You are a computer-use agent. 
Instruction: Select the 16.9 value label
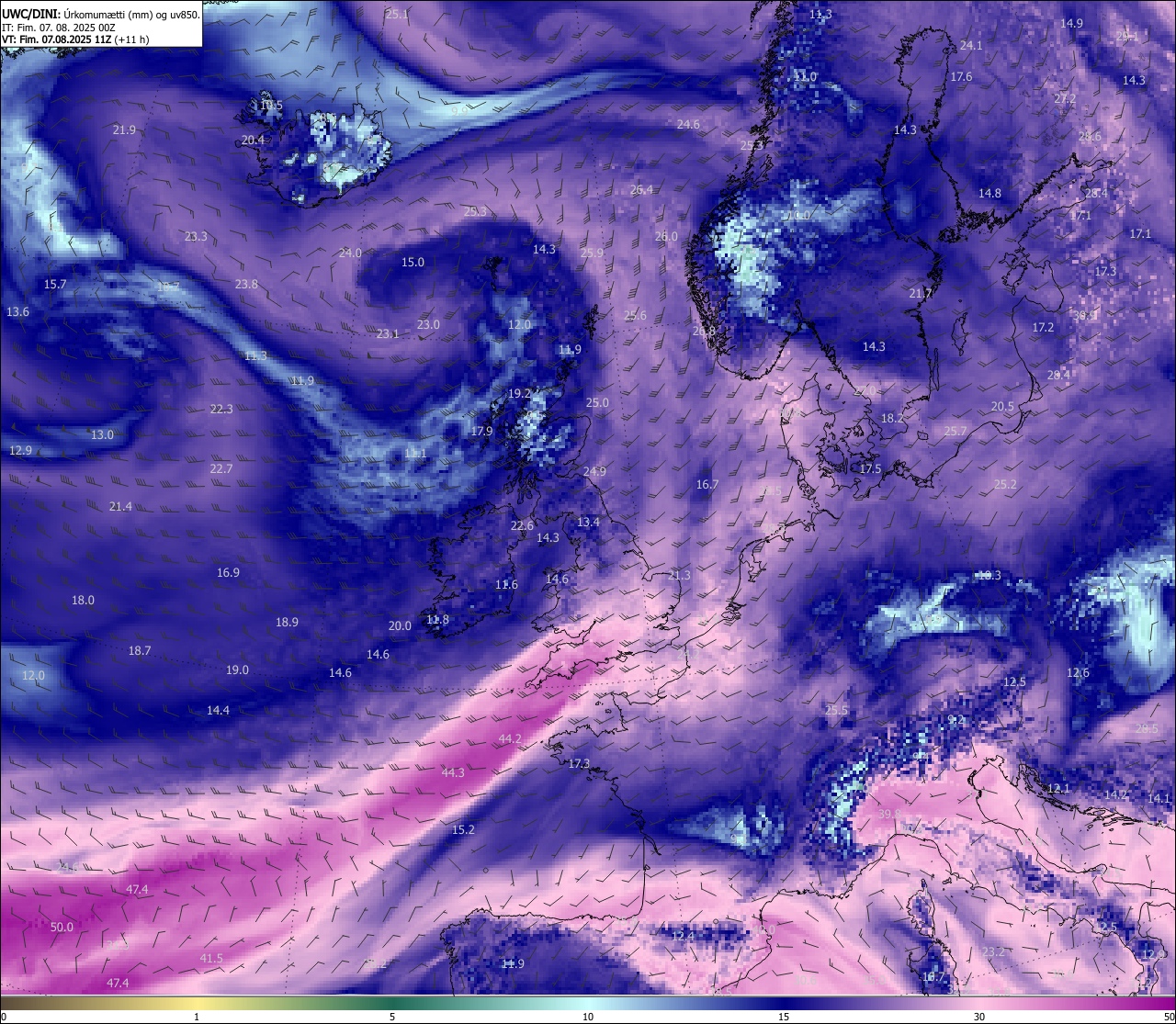click(x=228, y=573)
